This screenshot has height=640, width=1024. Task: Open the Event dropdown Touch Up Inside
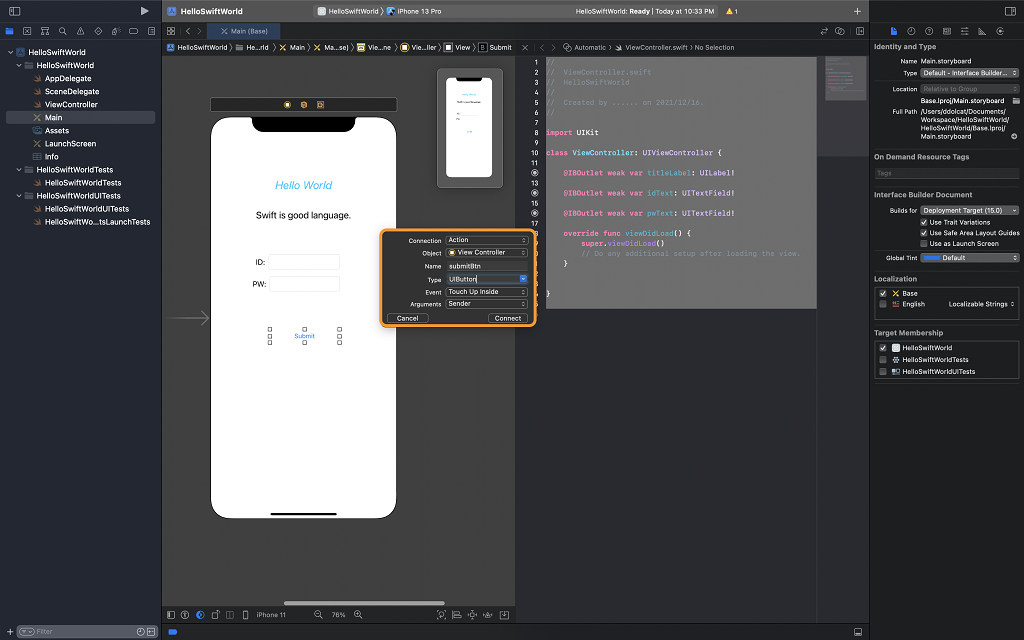pyautogui.click(x=486, y=292)
